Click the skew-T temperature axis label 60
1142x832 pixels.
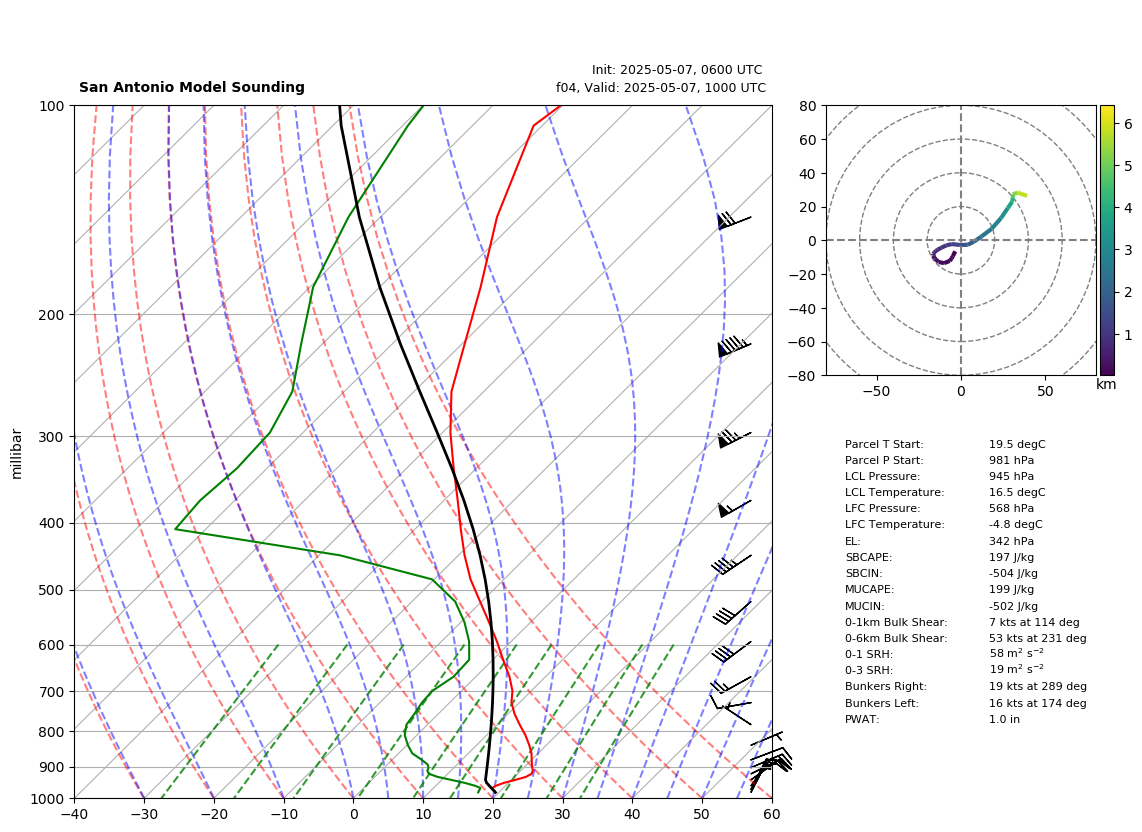(772, 815)
